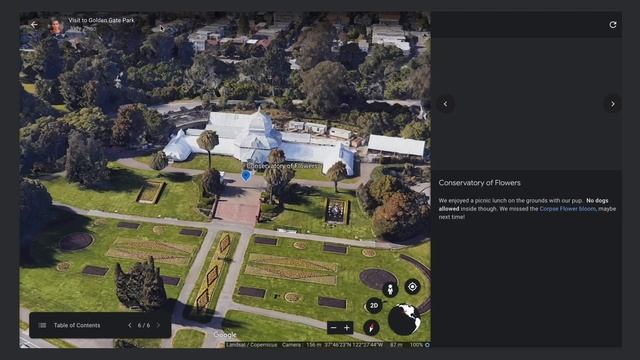Click the 100% loading indicator
Screen dimensions: 640x360
pyautogui.click(x=420, y=345)
